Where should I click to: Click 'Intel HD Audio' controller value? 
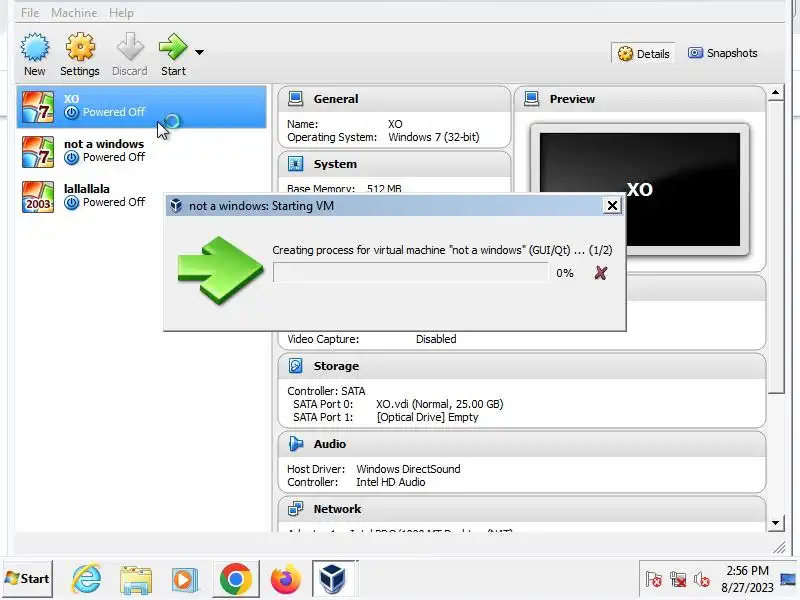click(391, 482)
